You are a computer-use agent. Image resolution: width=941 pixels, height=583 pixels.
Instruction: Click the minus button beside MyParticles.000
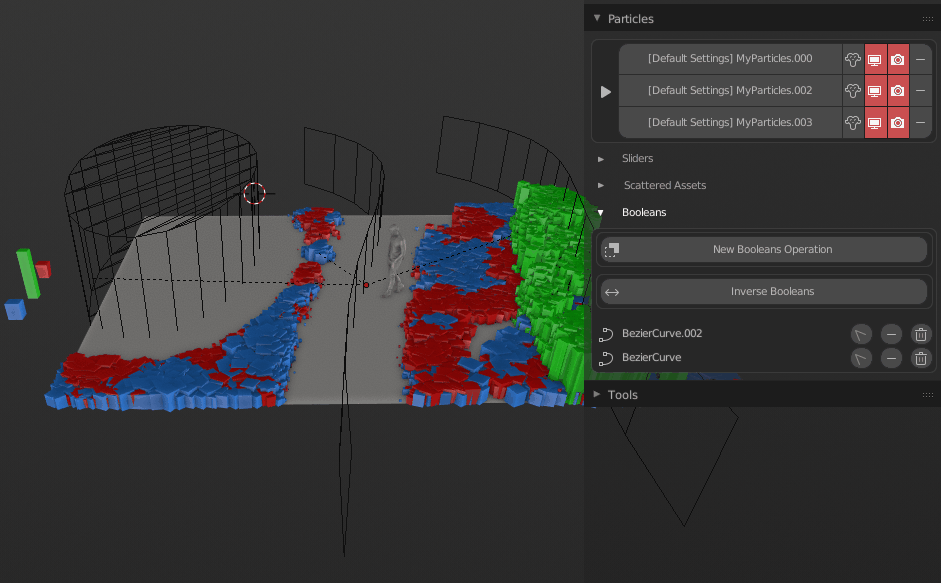pos(920,59)
